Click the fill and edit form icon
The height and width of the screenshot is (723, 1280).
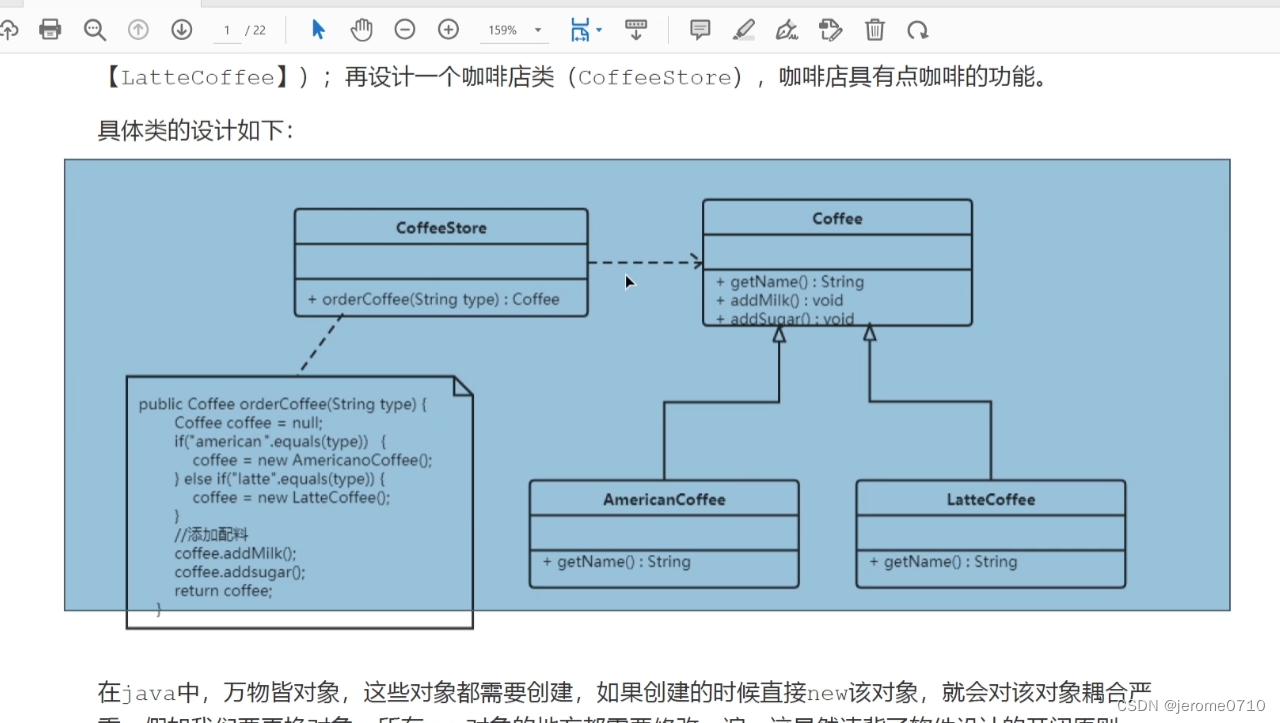tap(830, 30)
